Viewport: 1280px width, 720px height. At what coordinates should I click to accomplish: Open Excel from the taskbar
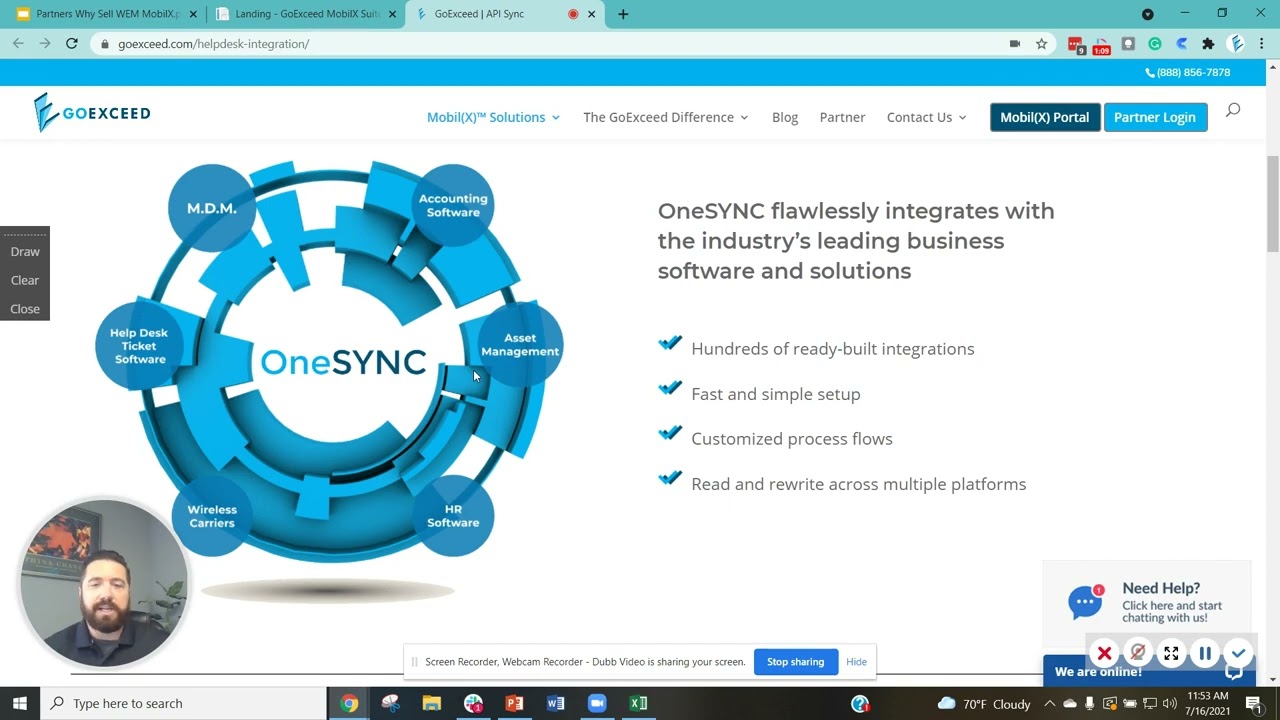coord(638,703)
